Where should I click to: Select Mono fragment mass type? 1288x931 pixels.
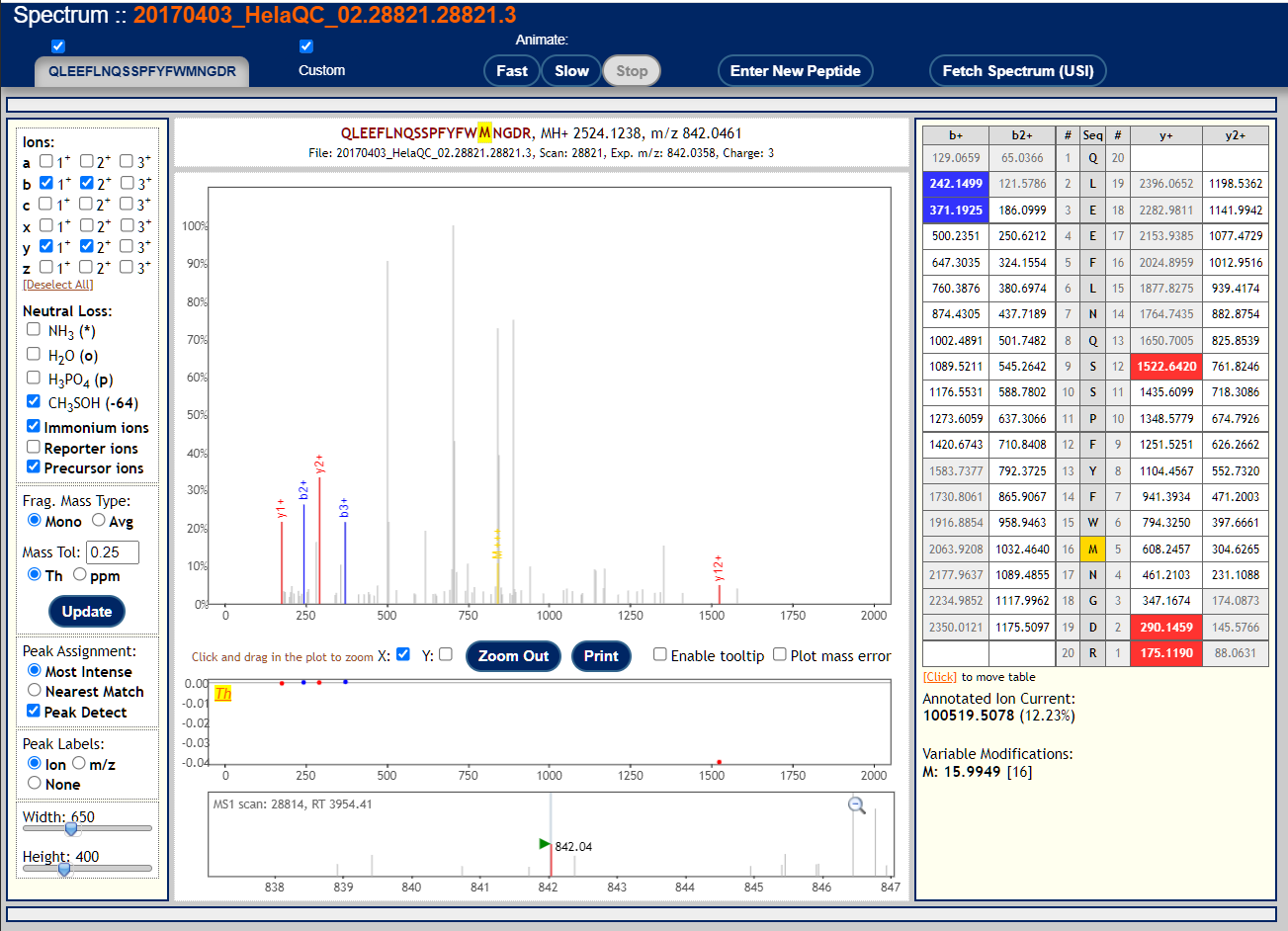click(35, 520)
